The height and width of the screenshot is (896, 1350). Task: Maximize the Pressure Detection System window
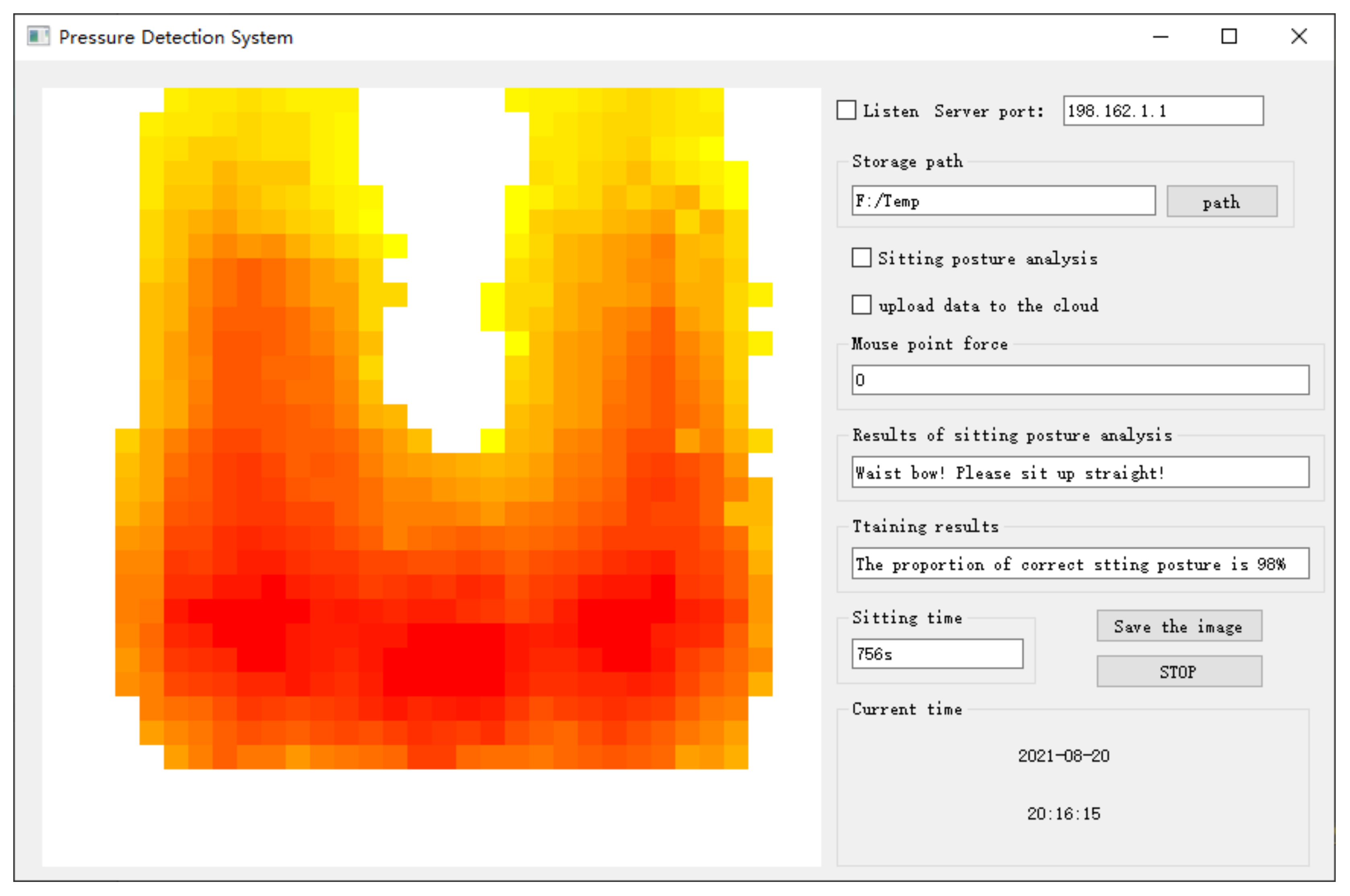coord(1229,37)
